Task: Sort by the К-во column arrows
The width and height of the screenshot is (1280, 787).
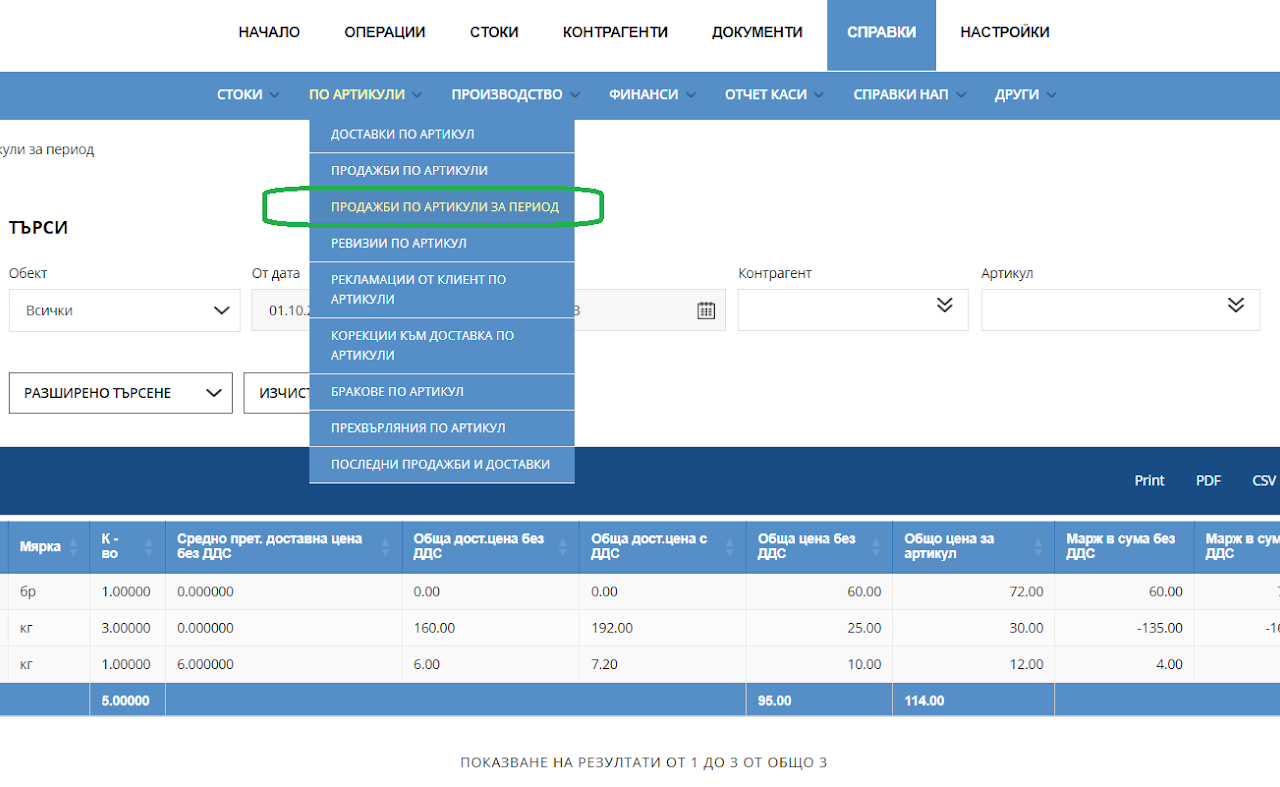Action: pyautogui.click(x=150, y=547)
